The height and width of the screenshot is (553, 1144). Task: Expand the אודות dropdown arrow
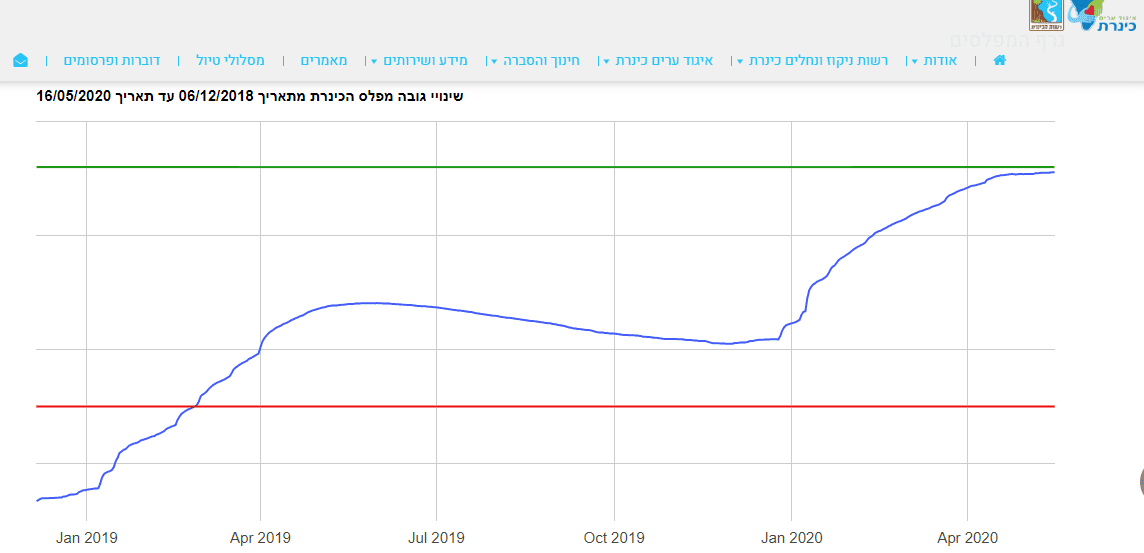pyautogui.click(x=915, y=61)
